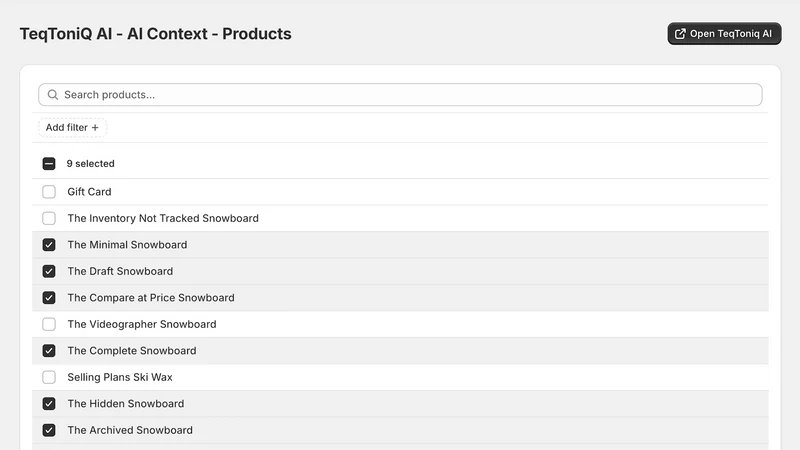Click The Complete Snowboard name
800x450 pixels.
tap(132, 351)
